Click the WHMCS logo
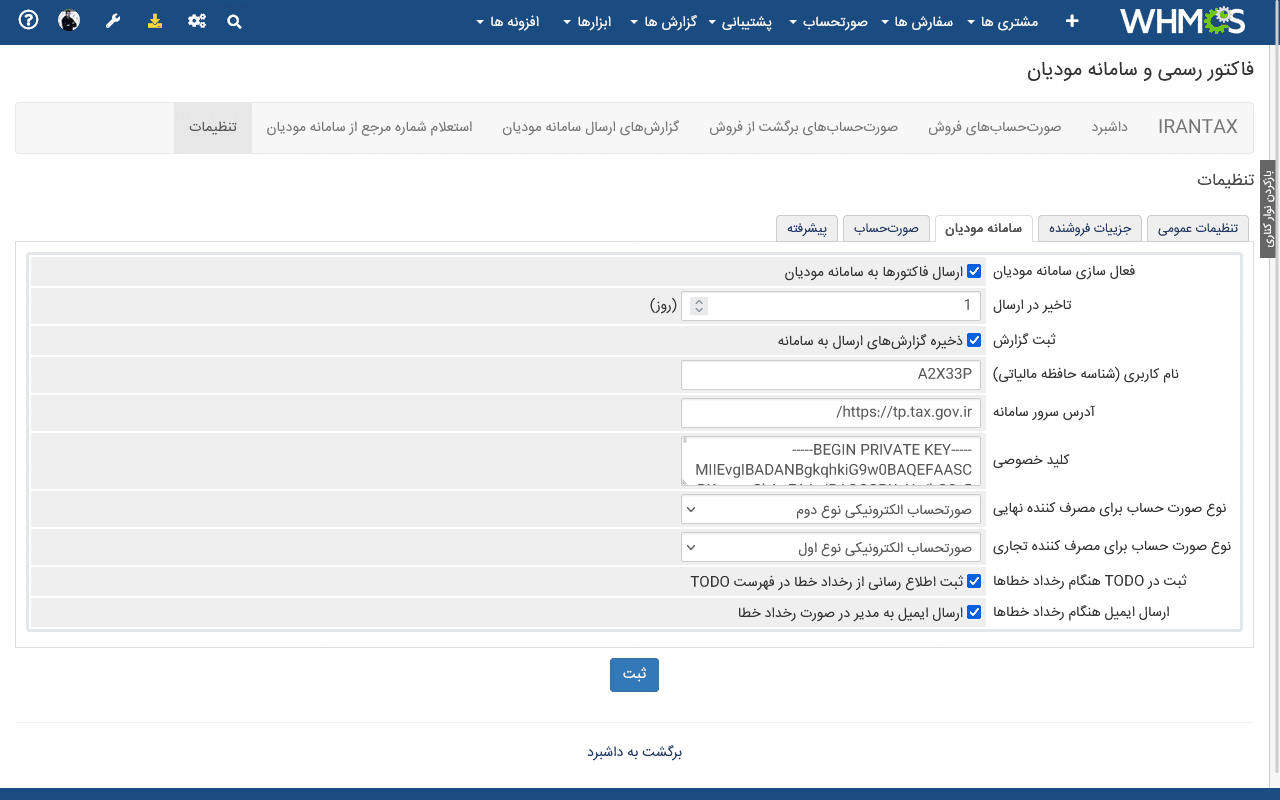The image size is (1280, 800). pos(1182,21)
